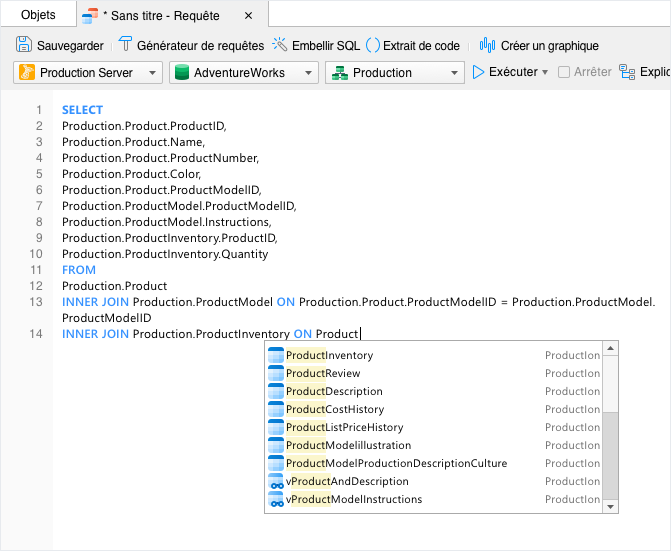Open the Production Server connection dropdown

(88, 72)
